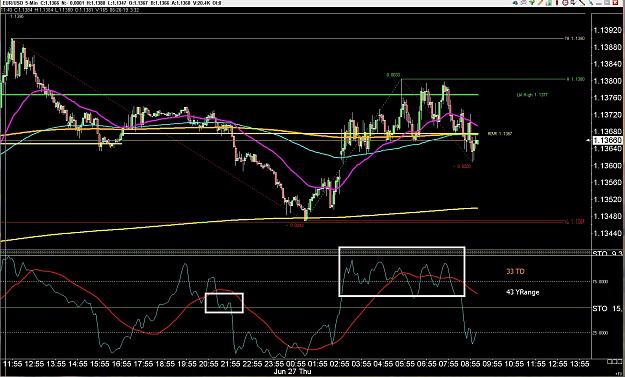
Task: Click the STO 9.3 indicator label
Action: click(607, 254)
